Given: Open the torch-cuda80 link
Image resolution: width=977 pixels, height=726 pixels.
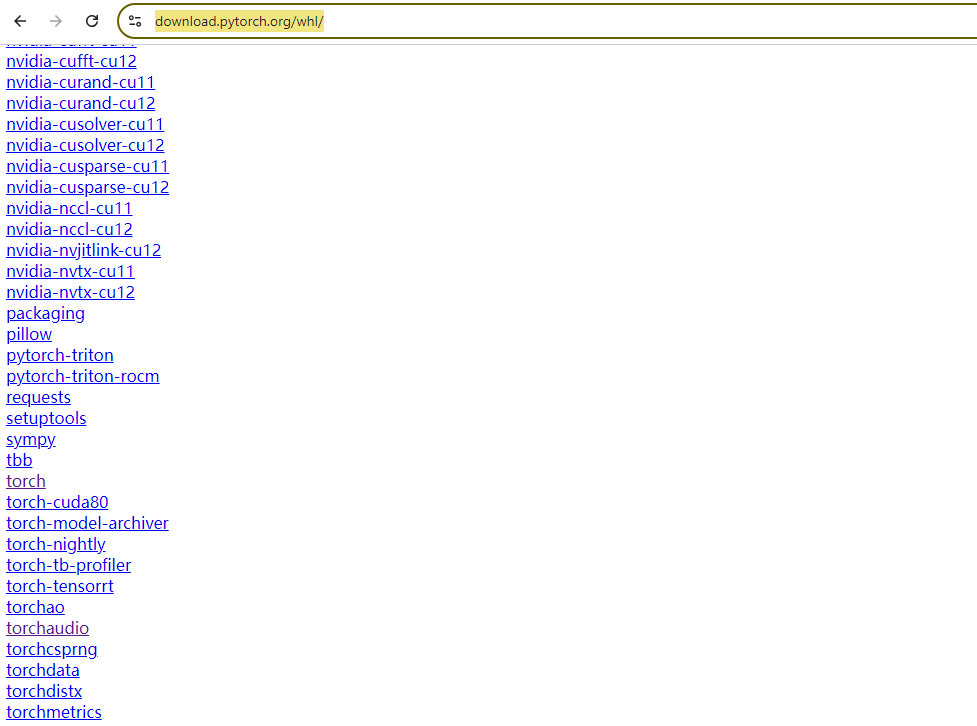Looking at the screenshot, I should click(57, 502).
